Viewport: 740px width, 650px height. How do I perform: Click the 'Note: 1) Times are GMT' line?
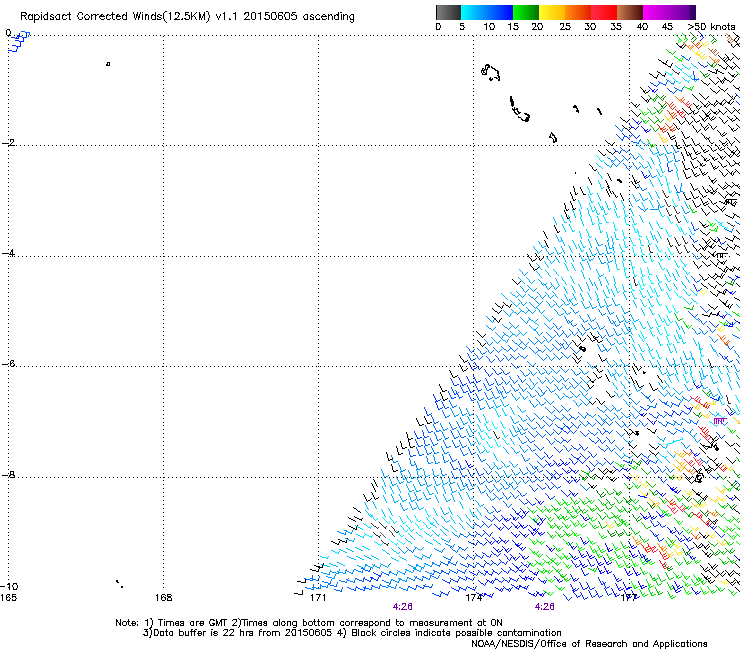tap(172, 623)
